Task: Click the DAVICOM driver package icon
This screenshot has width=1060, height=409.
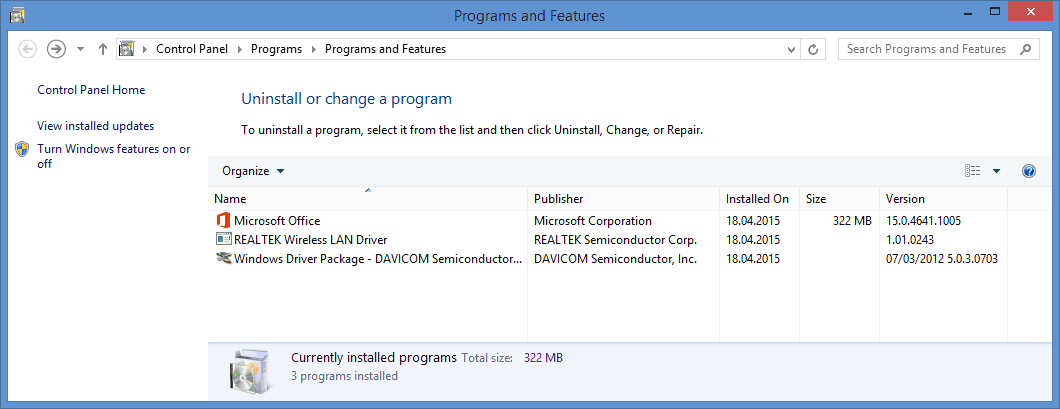Action: tap(223, 259)
